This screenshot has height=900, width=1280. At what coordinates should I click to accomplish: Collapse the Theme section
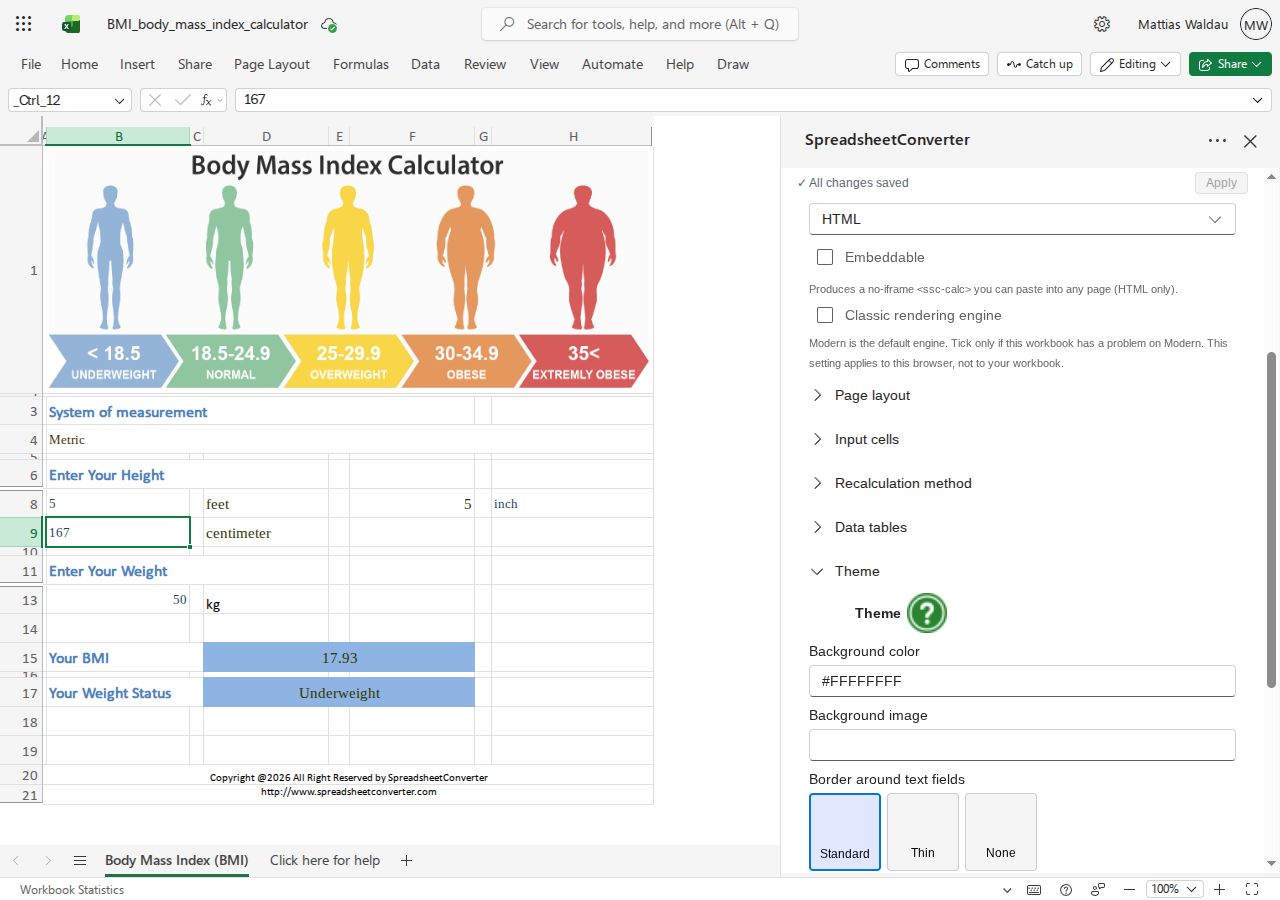tap(1022, 571)
